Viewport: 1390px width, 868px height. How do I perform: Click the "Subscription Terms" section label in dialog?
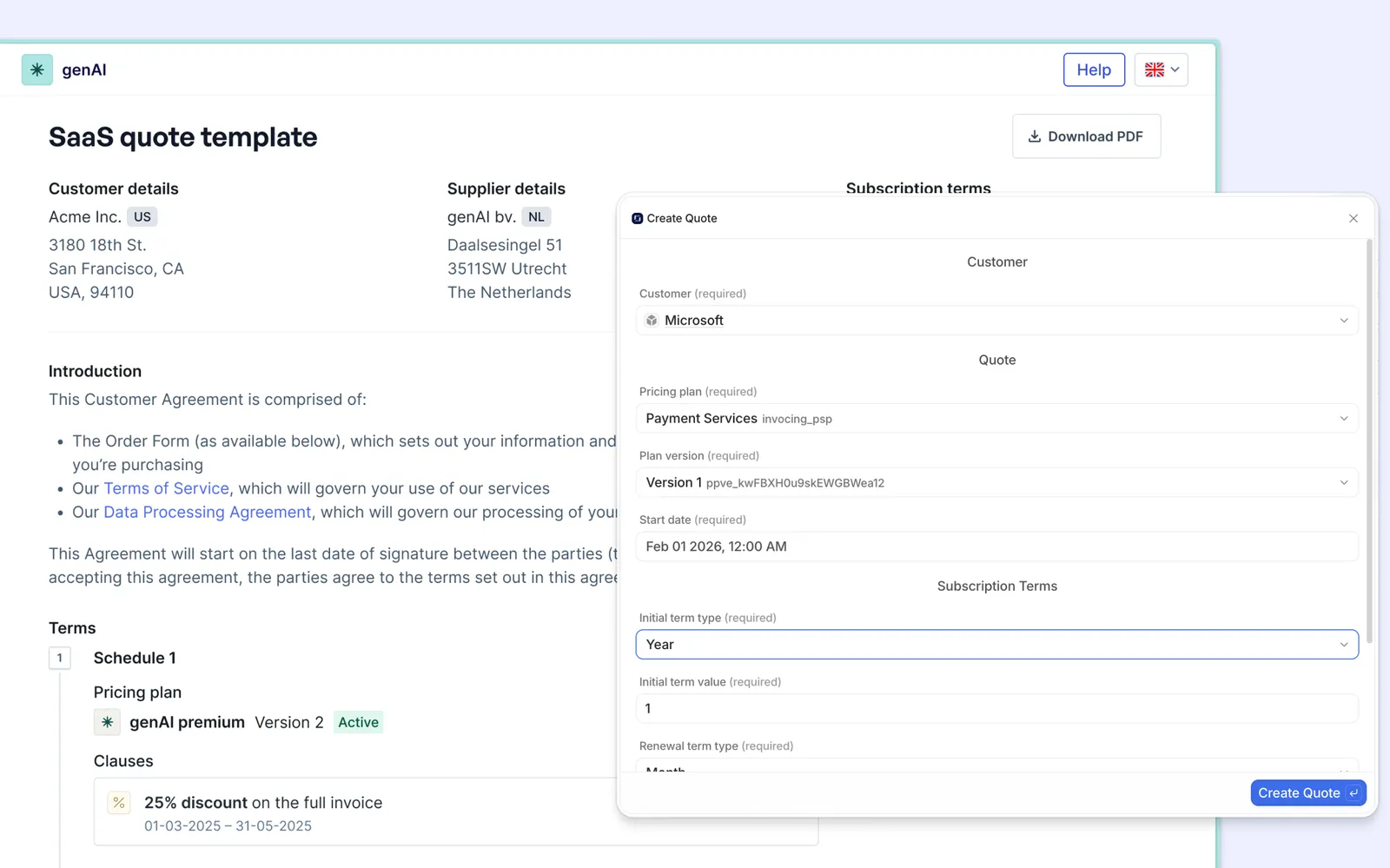point(997,586)
